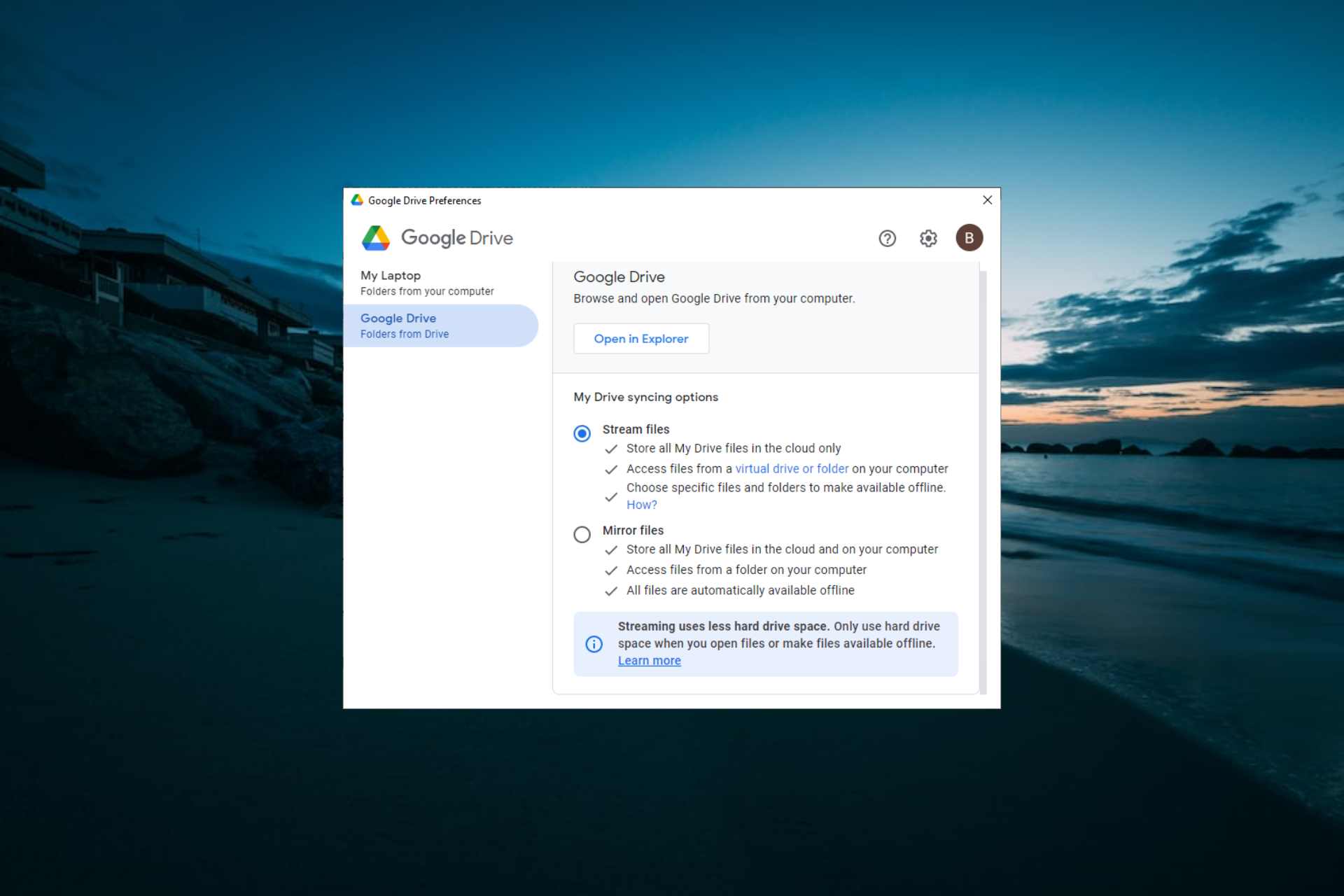Click 'Access files from a folder on your computer'

[746, 570]
